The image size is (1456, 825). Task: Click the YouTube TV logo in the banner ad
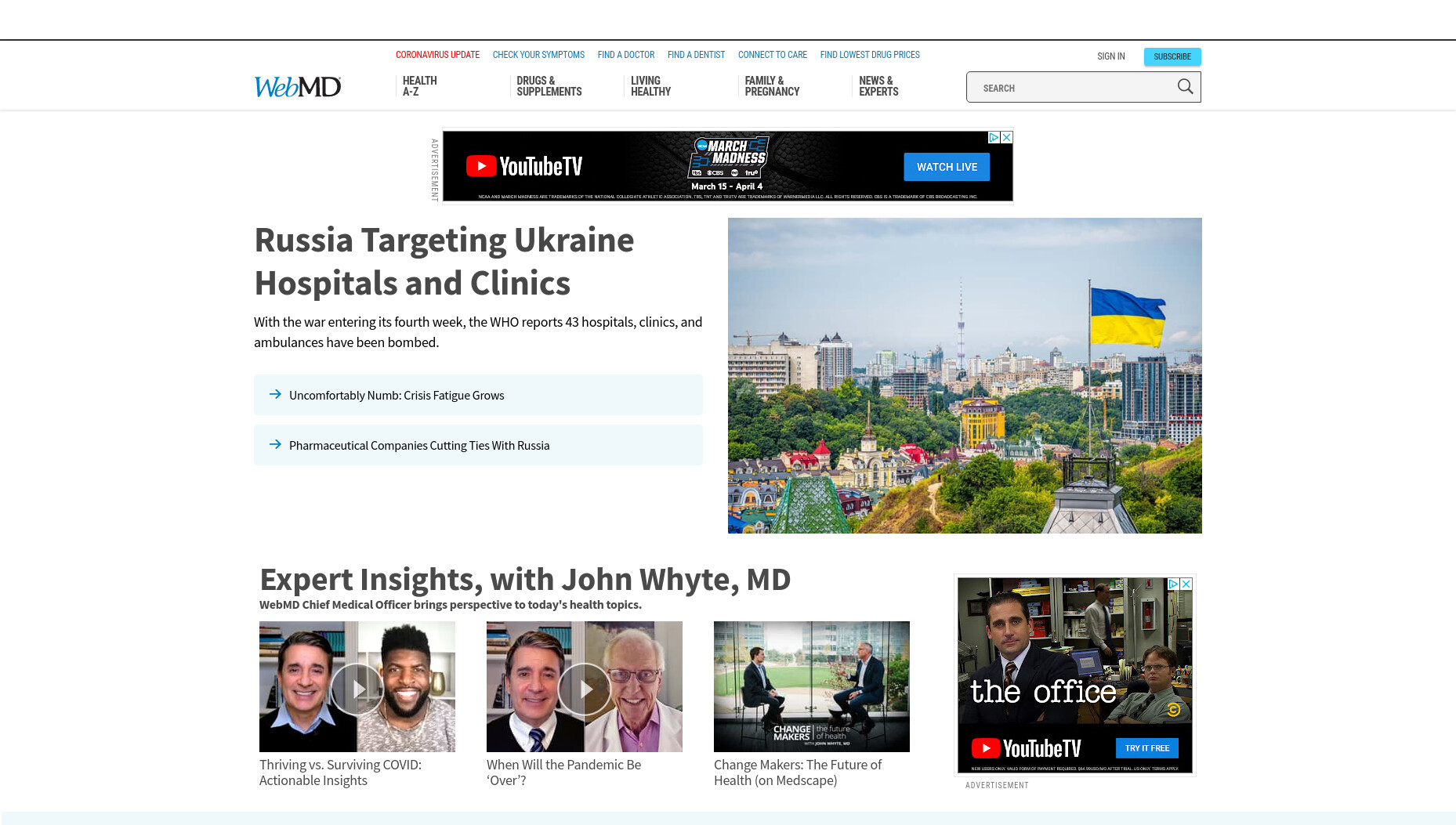(x=524, y=166)
